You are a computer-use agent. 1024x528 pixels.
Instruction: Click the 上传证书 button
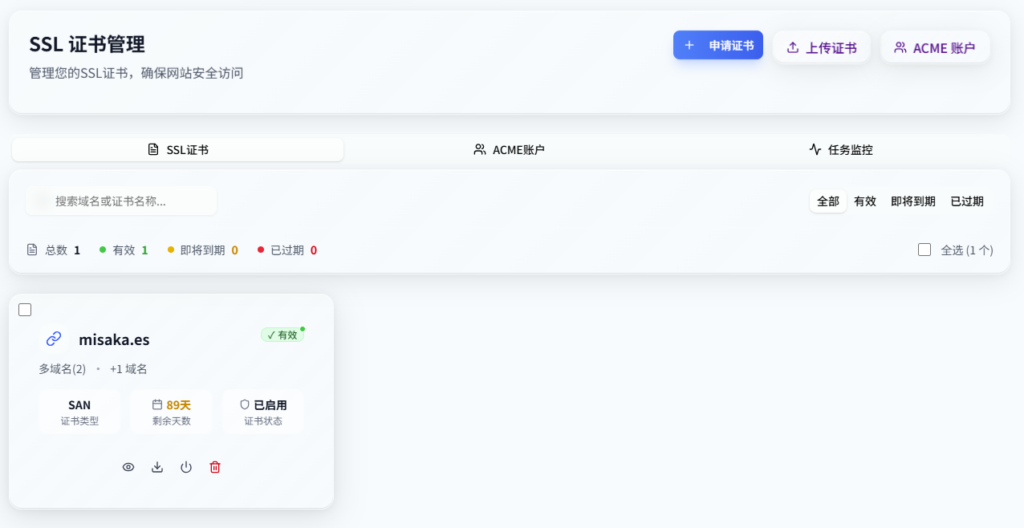tap(821, 47)
